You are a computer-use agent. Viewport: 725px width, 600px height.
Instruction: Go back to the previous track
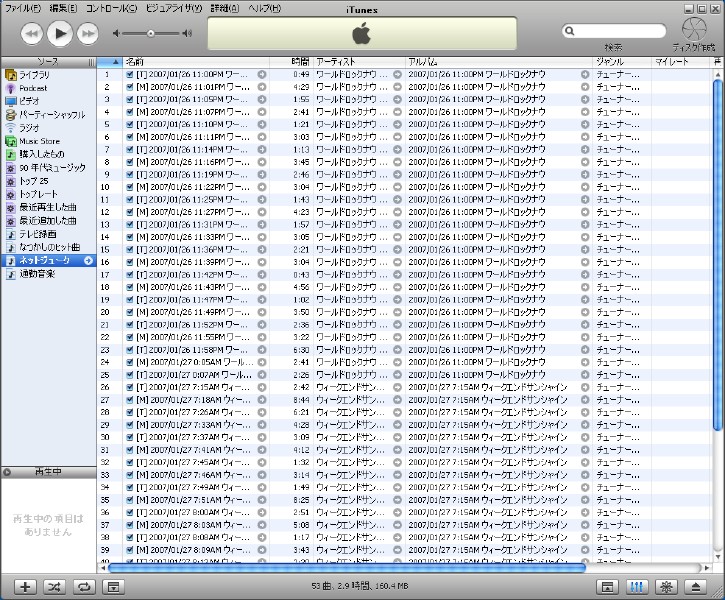tap(32, 34)
